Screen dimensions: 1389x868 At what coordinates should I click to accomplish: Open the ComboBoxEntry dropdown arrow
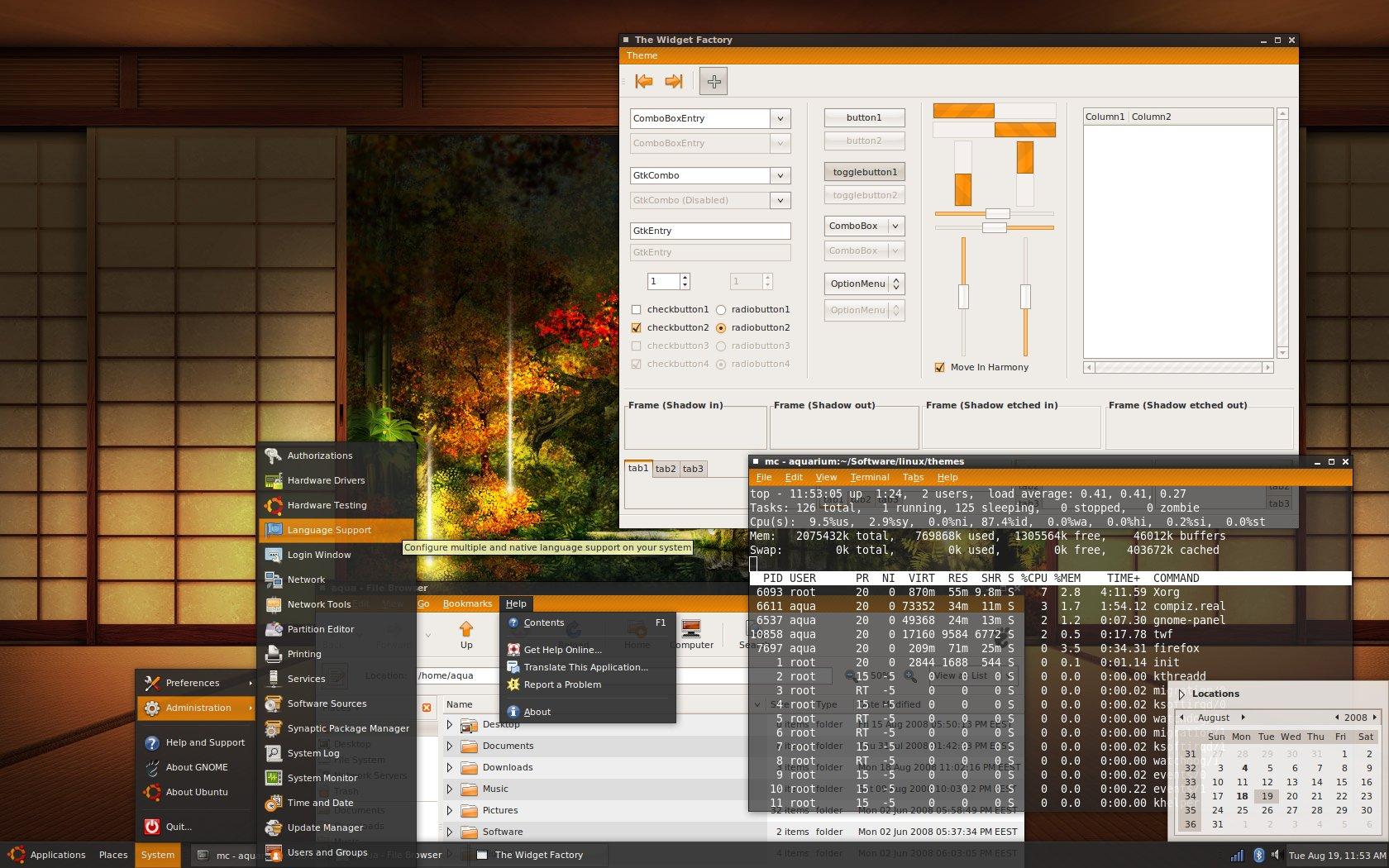(x=780, y=118)
